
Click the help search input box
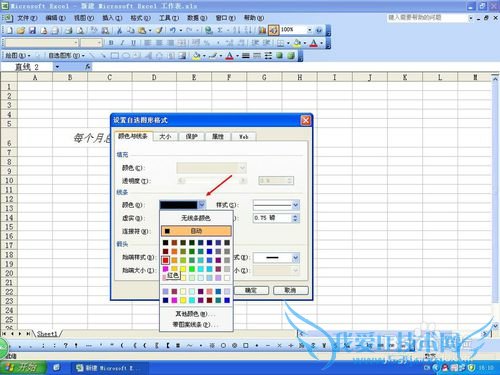pos(427,17)
